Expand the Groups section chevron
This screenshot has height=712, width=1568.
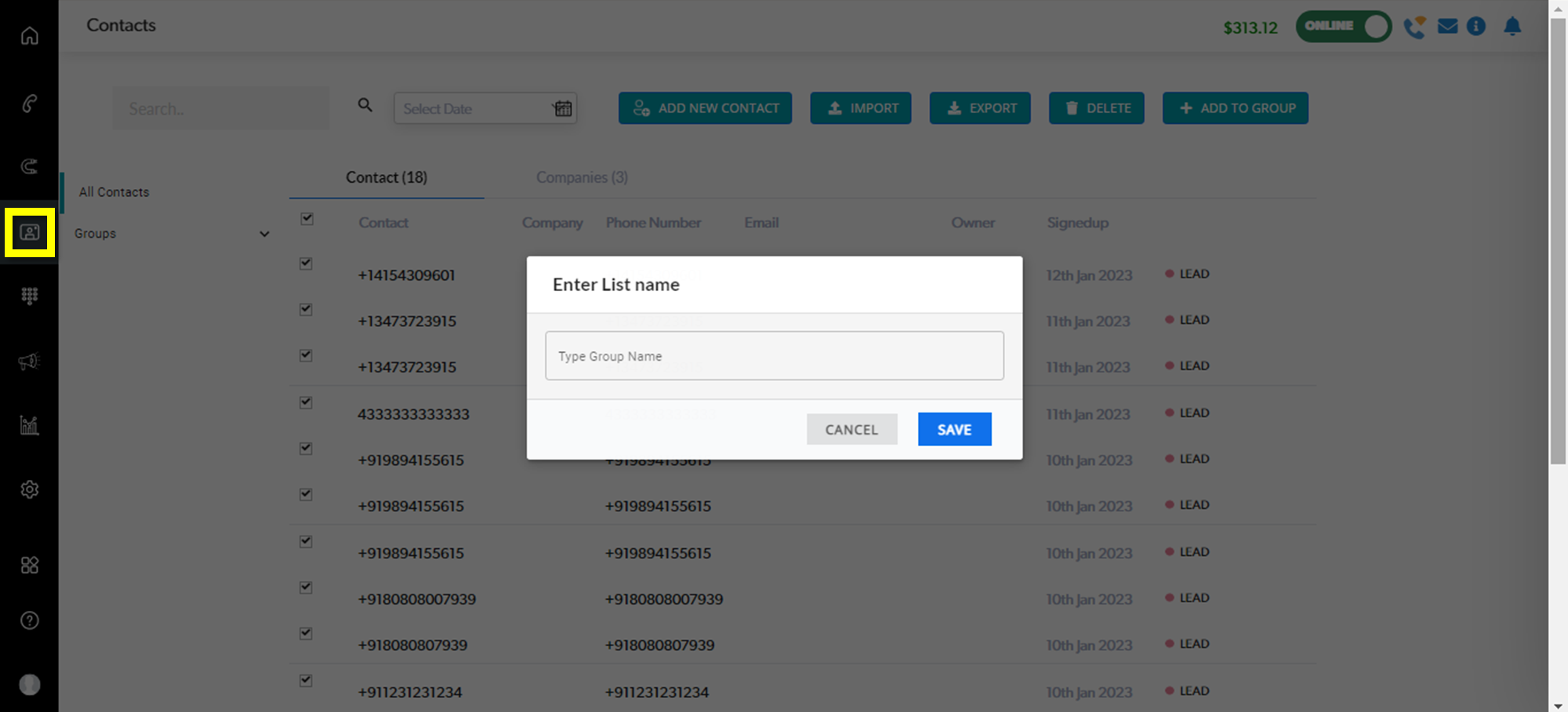pyautogui.click(x=264, y=234)
